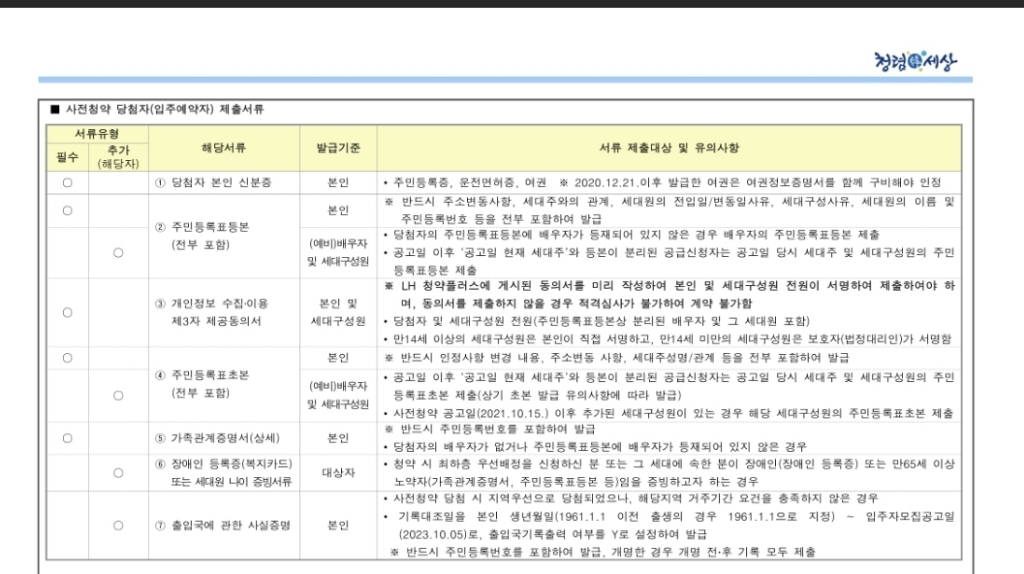
Task: Select additional circle for 장애인 등록증 row
Action: pos(118,473)
